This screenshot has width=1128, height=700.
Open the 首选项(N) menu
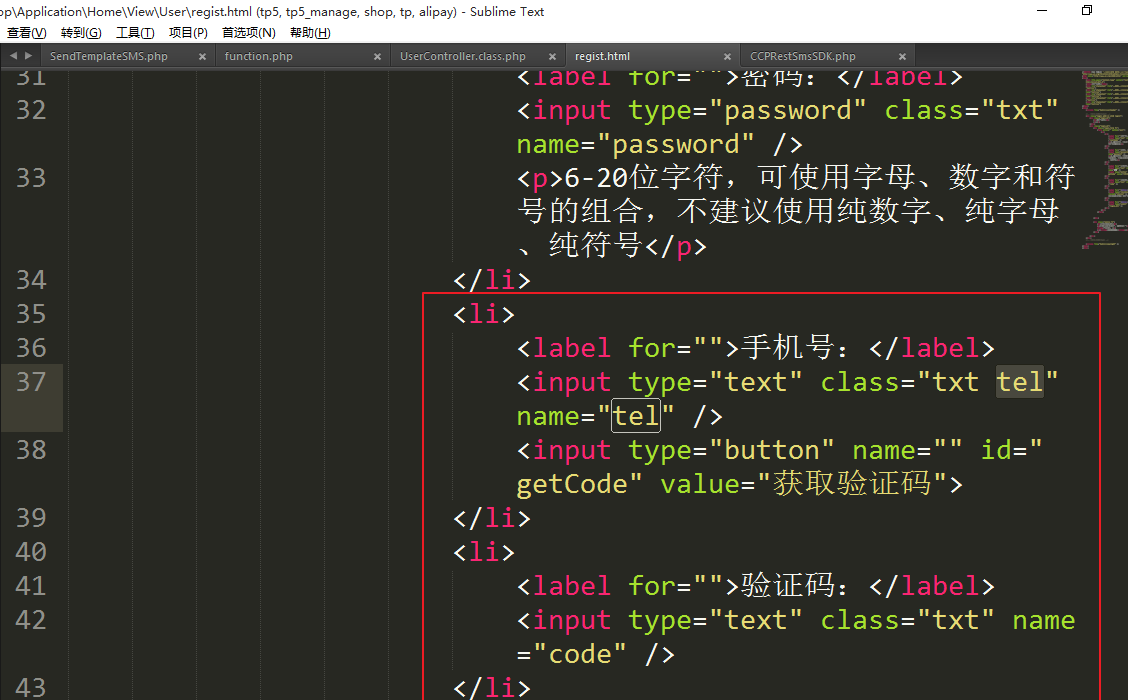click(x=249, y=33)
